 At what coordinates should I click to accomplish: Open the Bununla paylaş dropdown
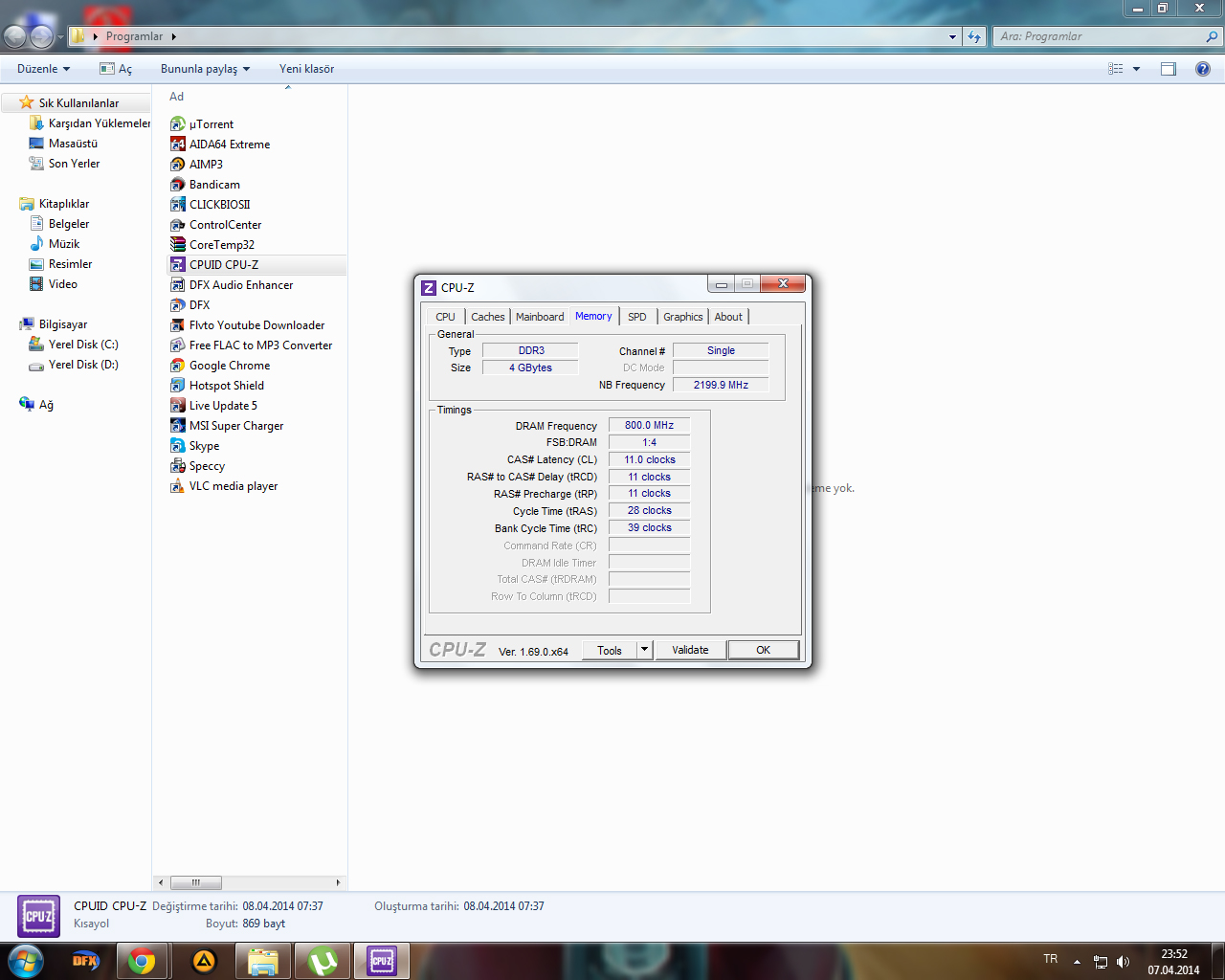[205, 69]
